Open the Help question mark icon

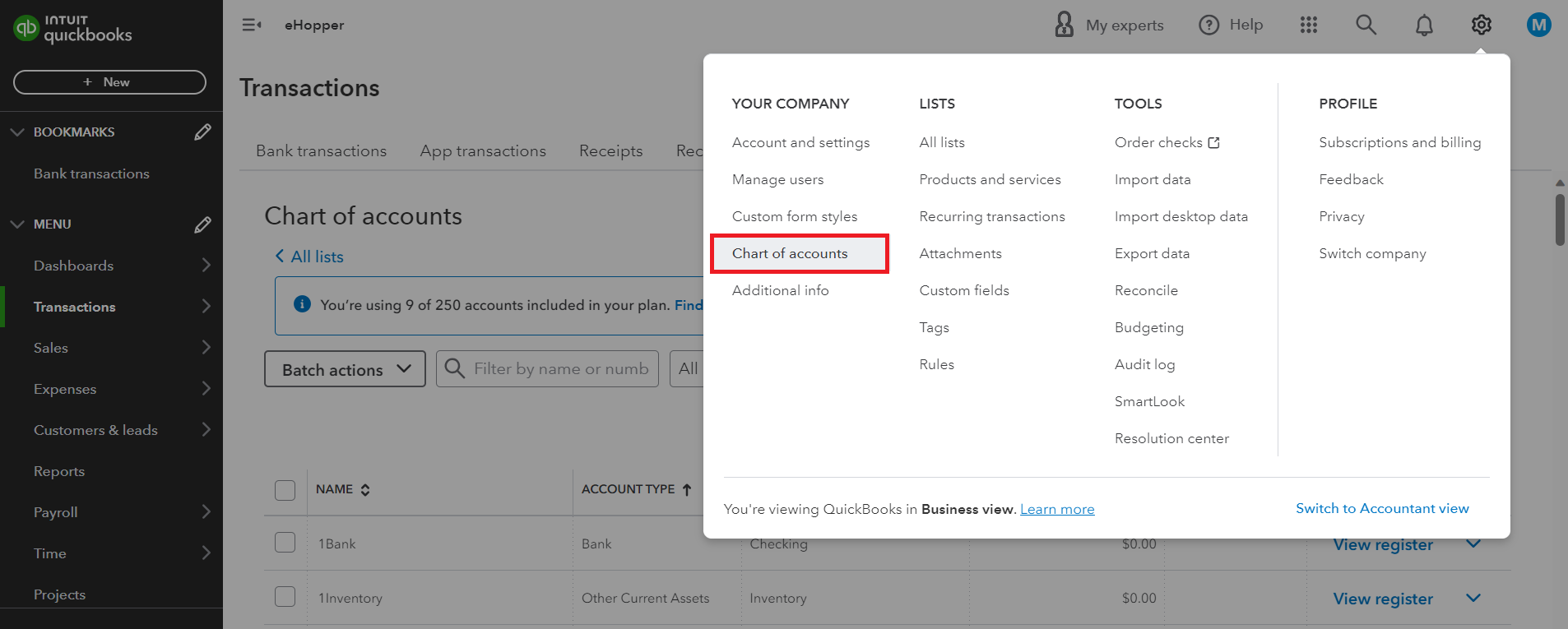coord(1208,25)
